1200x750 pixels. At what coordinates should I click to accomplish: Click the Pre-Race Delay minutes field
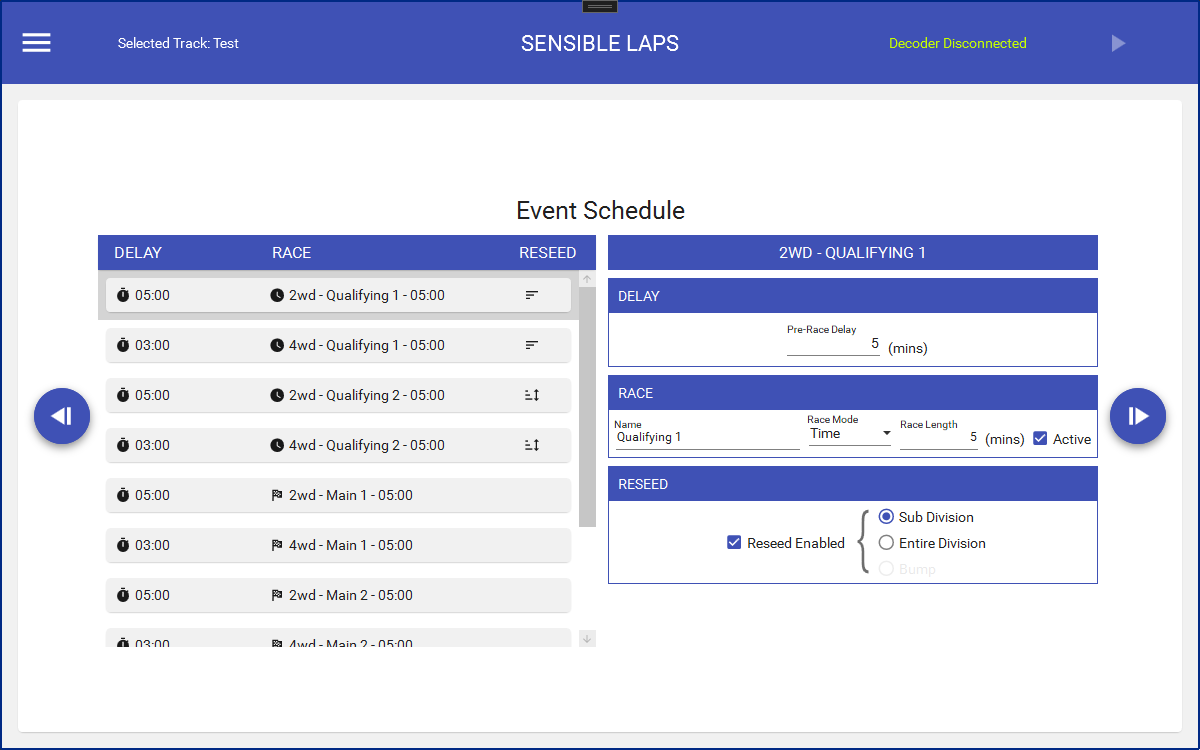coord(833,344)
